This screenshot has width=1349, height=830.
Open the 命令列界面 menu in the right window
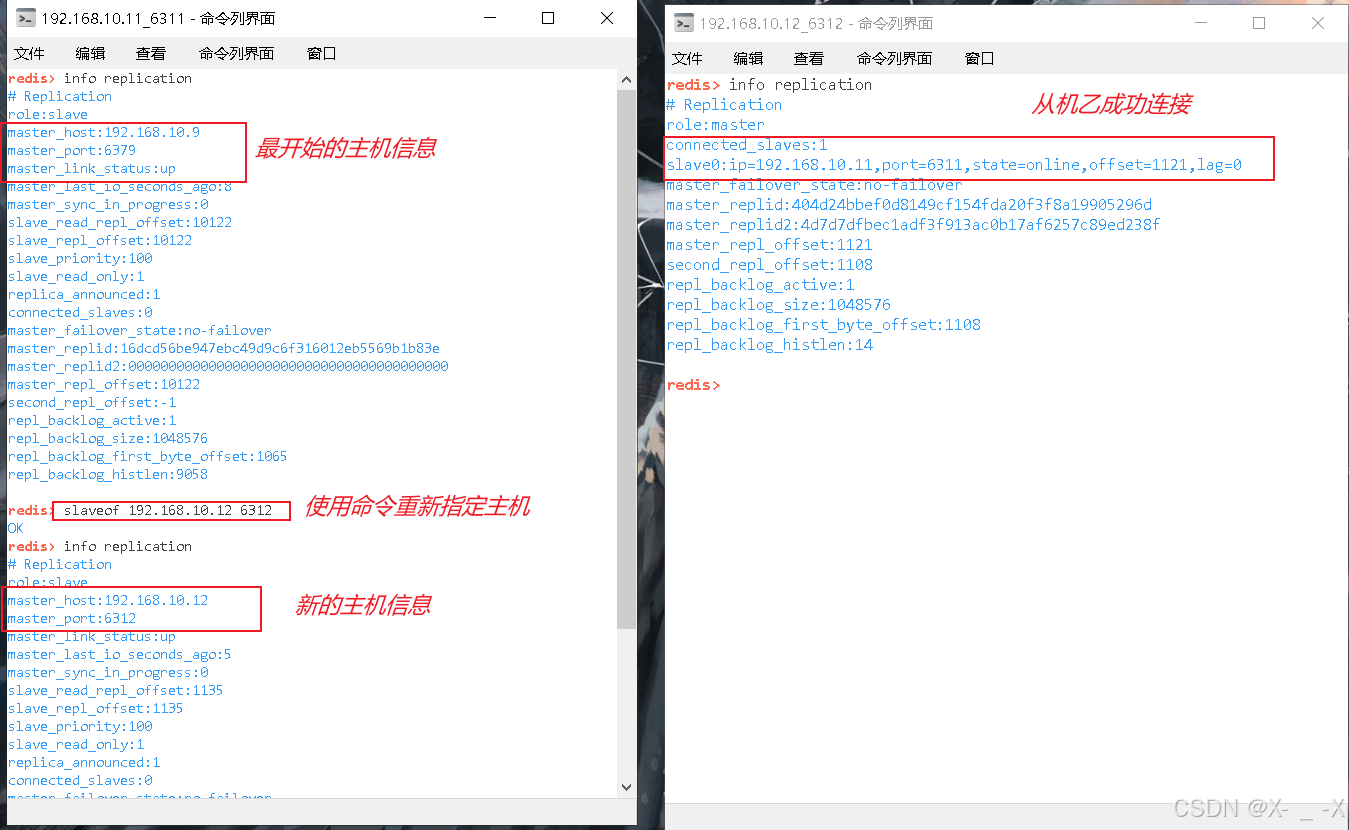tap(895, 59)
